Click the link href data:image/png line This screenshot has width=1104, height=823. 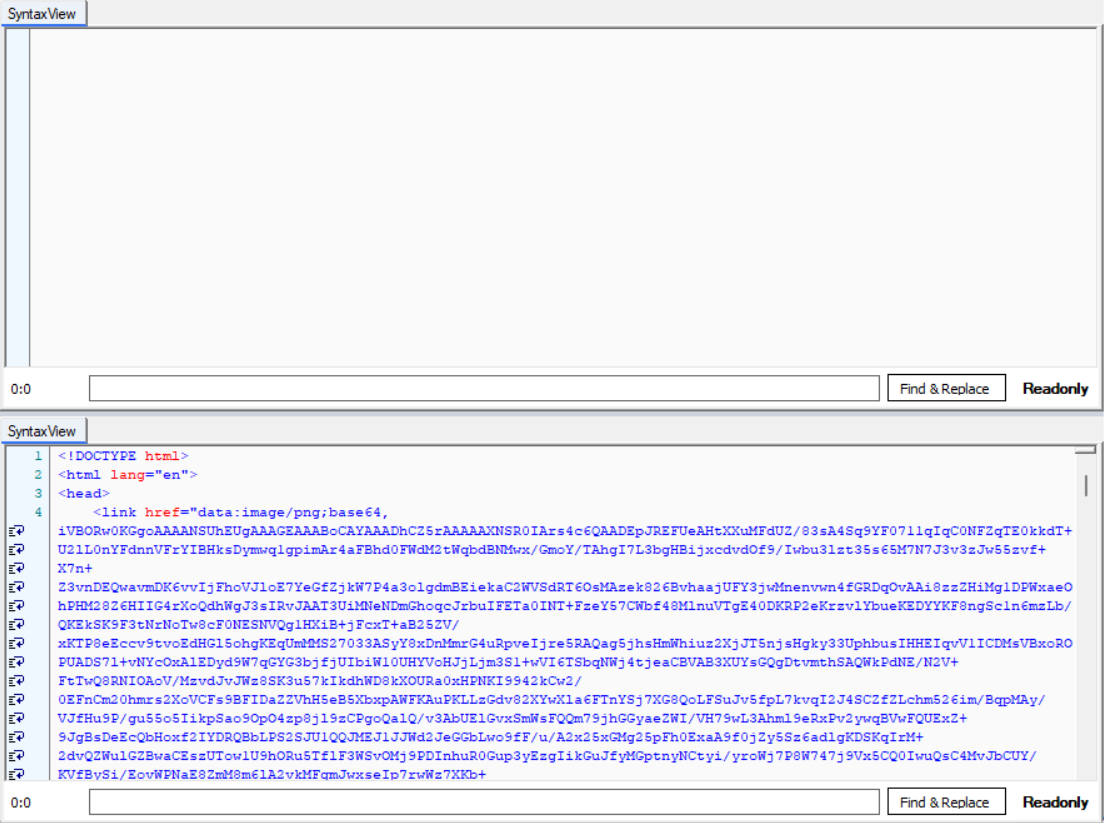(x=241, y=513)
